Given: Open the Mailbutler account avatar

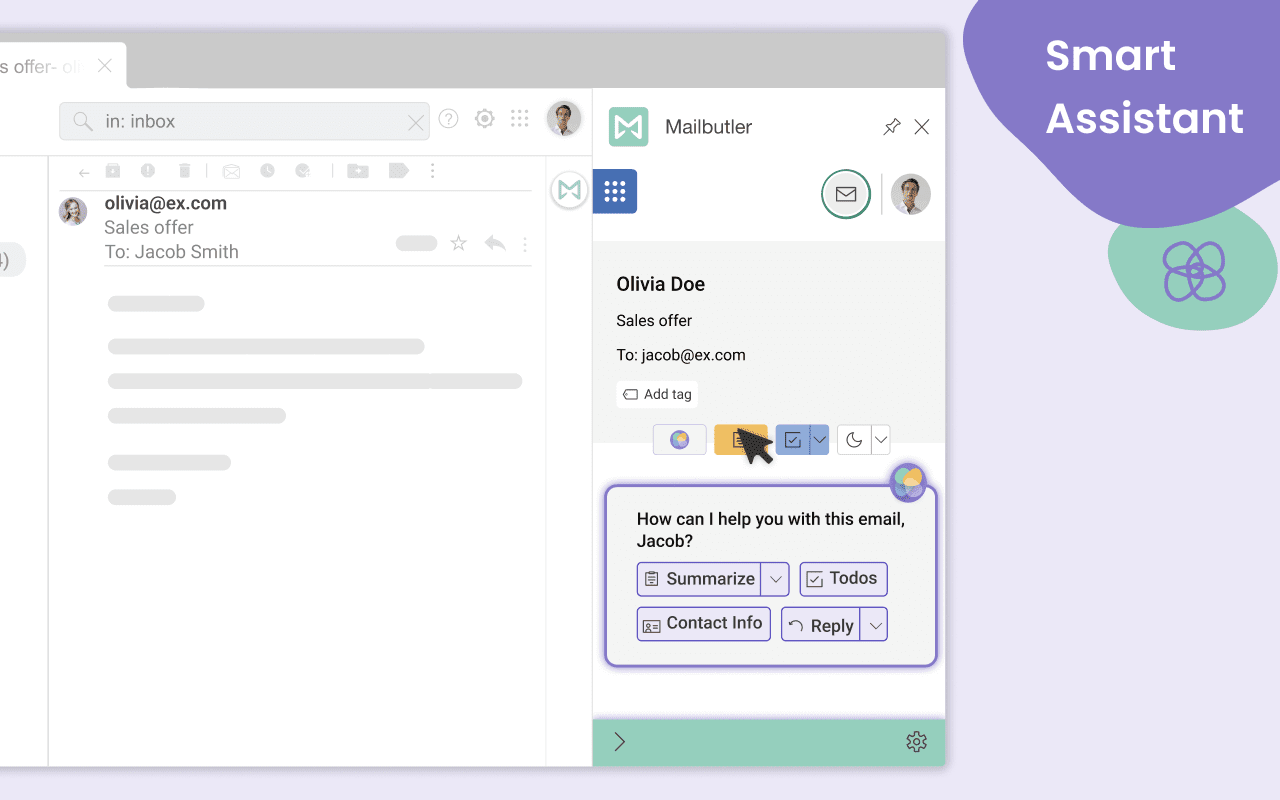Looking at the screenshot, I should pyautogui.click(x=911, y=194).
